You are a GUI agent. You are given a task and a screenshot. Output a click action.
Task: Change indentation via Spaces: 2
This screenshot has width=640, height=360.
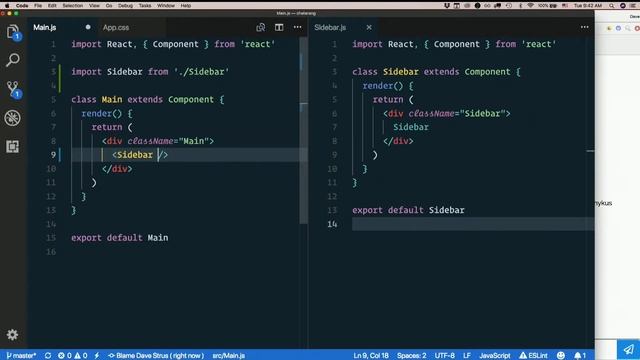(x=411, y=356)
